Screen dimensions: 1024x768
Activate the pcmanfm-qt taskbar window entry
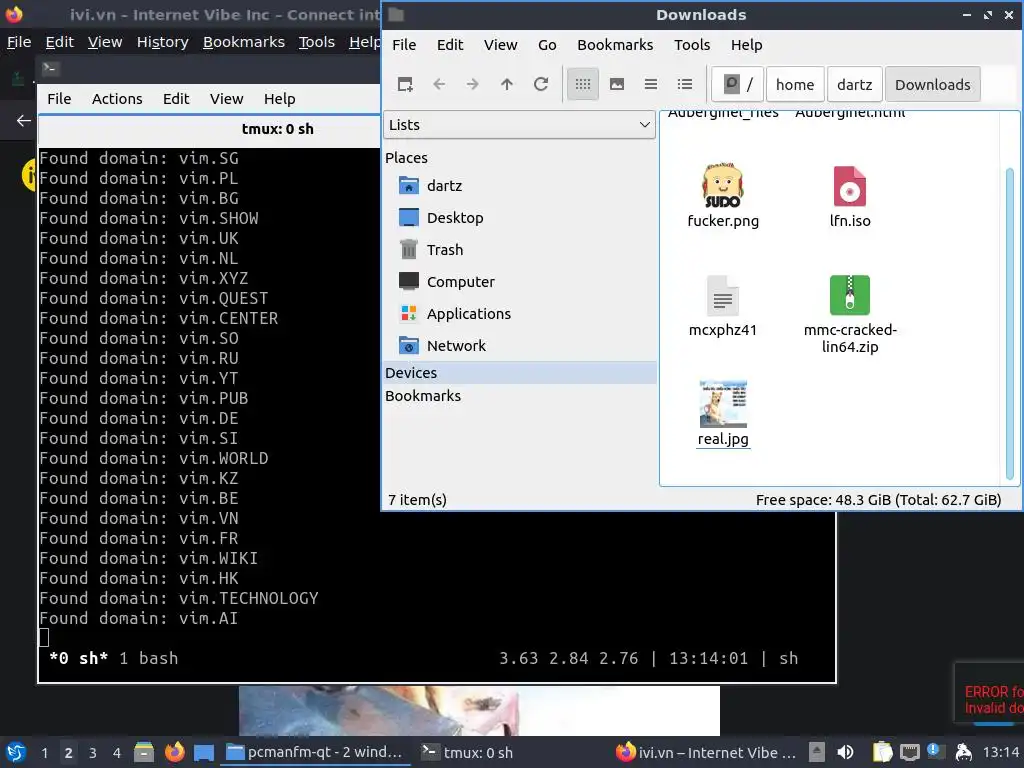[x=315, y=752]
